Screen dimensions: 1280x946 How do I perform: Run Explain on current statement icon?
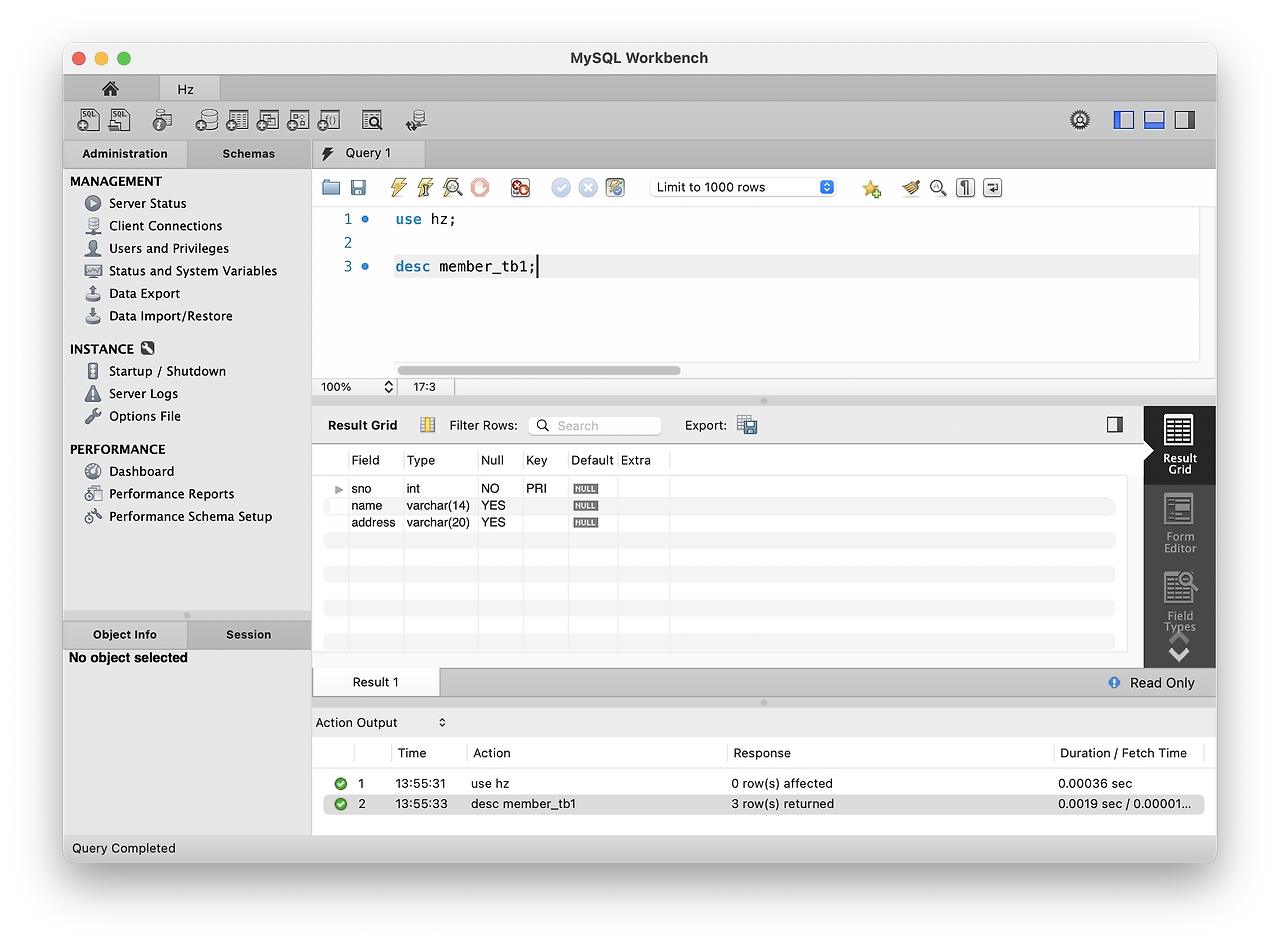click(x=452, y=187)
